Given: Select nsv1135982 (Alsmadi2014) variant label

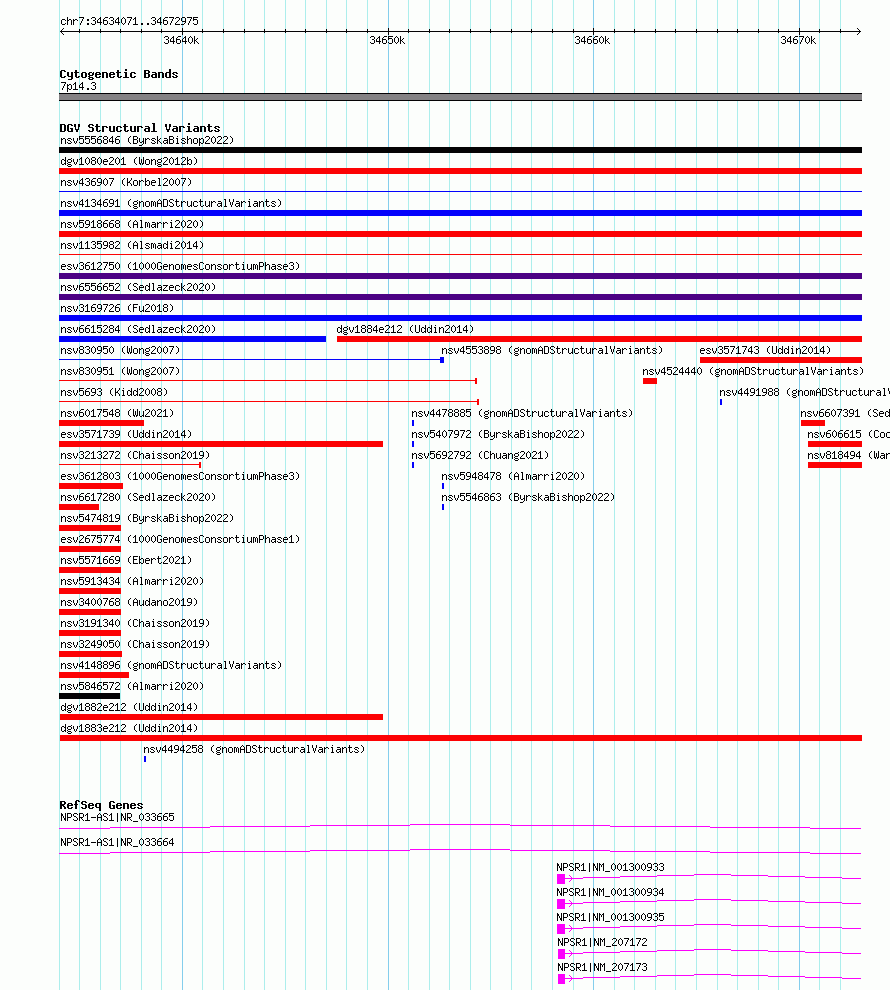Looking at the screenshot, I should 132,245.
